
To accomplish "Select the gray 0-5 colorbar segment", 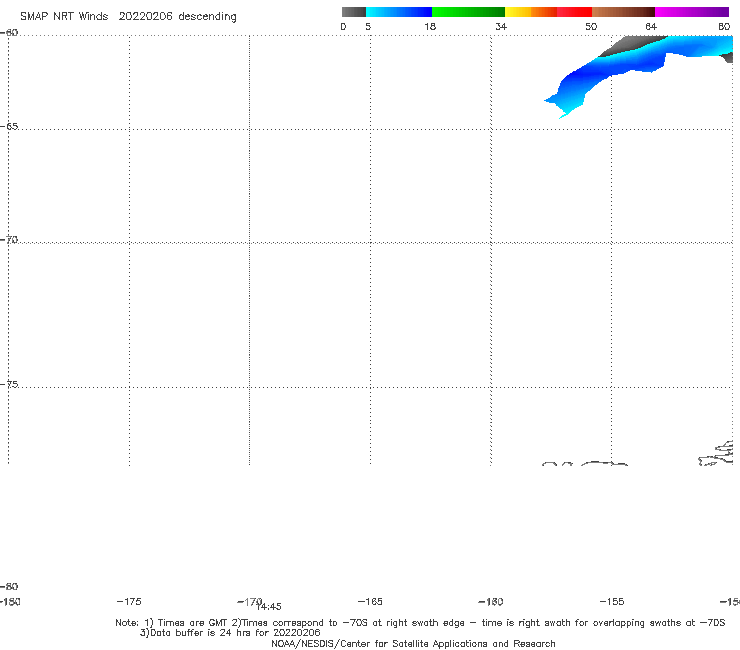I will click(354, 12).
